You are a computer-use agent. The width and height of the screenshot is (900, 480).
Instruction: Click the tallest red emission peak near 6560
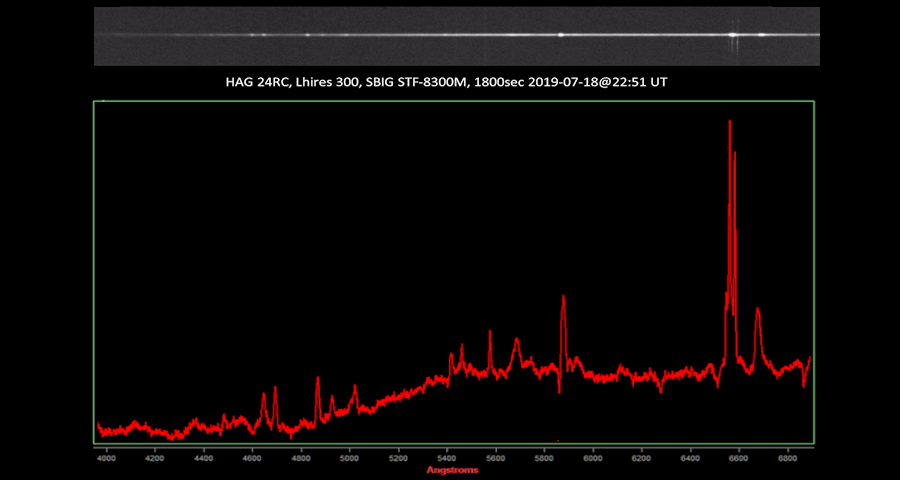[730, 123]
